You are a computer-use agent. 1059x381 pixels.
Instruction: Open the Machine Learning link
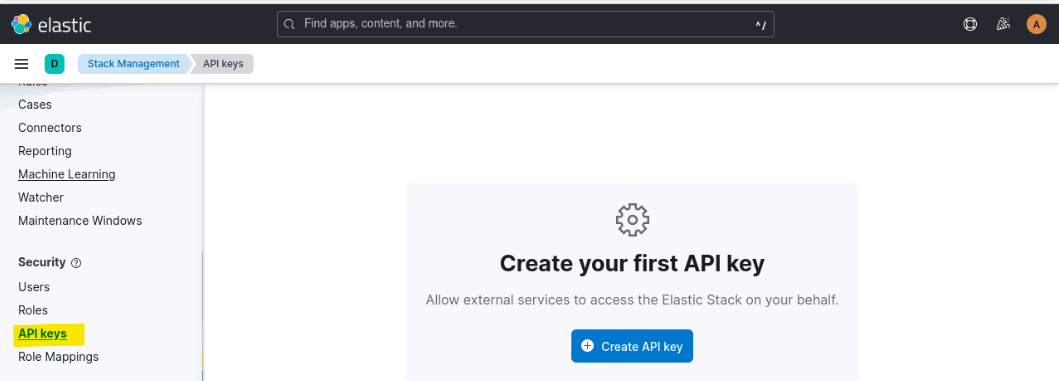pos(67,174)
